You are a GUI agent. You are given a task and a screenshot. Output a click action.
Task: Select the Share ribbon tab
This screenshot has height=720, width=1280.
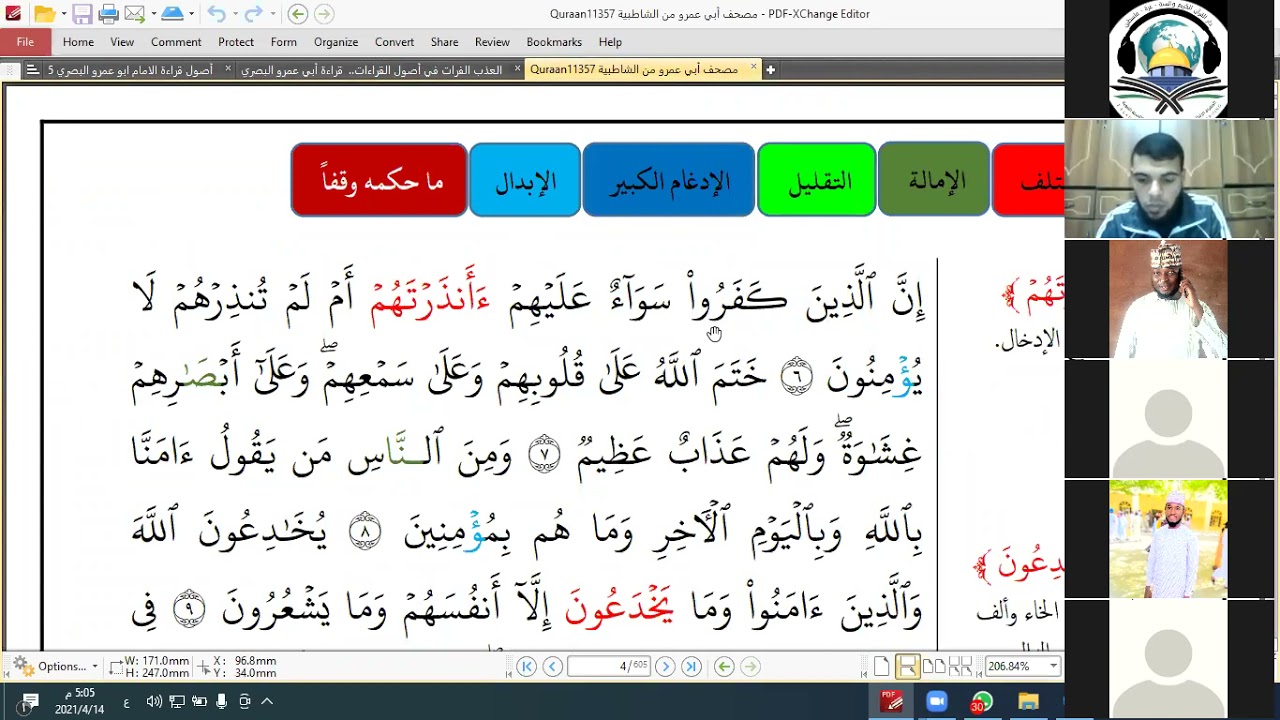tap(444, 42)
